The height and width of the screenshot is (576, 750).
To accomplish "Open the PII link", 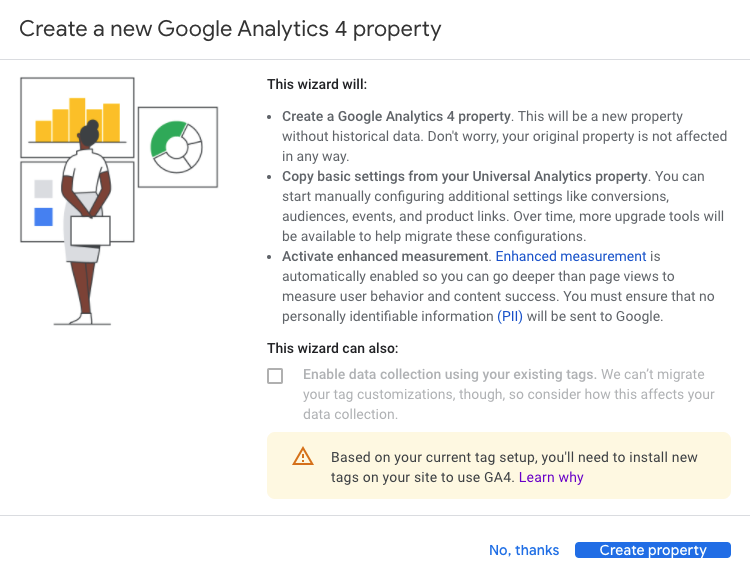I will coord(510,317).
